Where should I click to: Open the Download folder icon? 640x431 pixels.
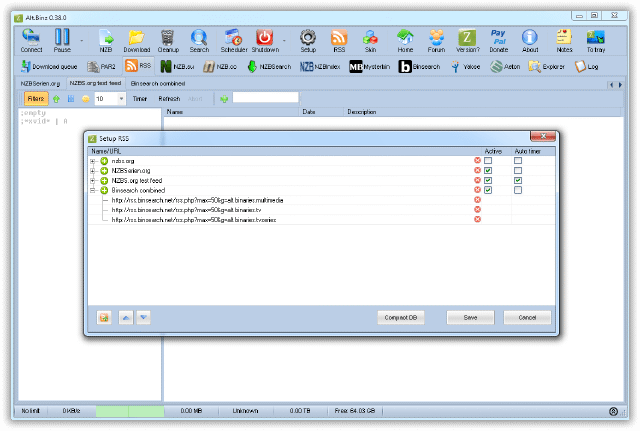(x=137, y=41)
